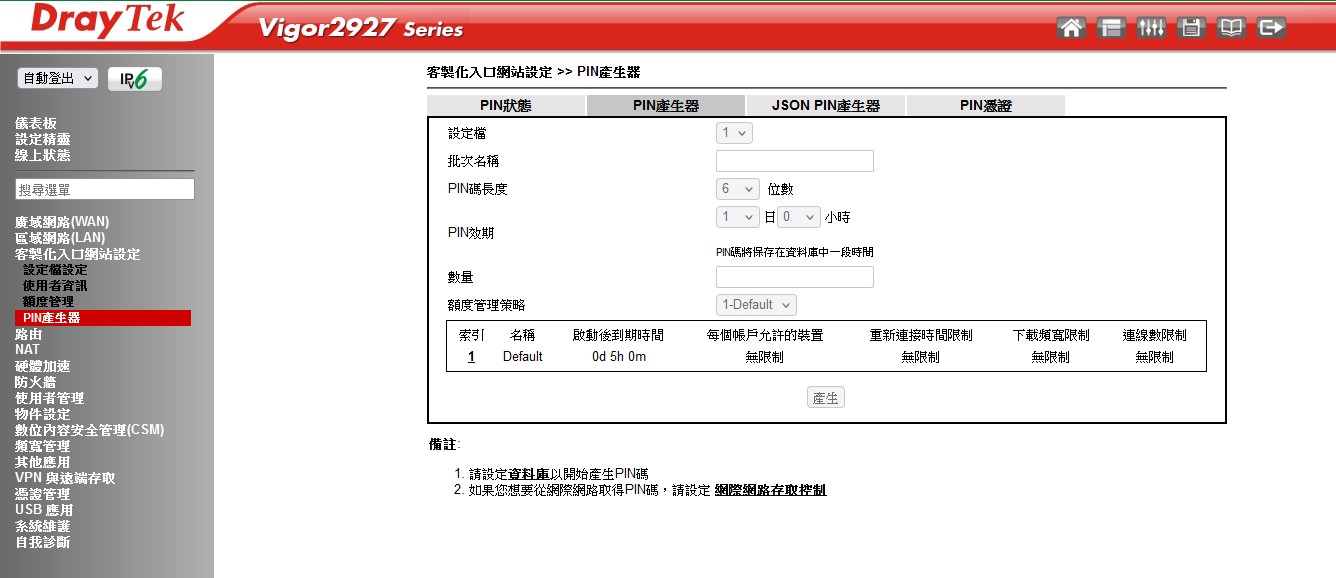Click the Home icon in header
This screenshot has width=1336, height=578.
pyautogui.click(x=1071, y=28)
